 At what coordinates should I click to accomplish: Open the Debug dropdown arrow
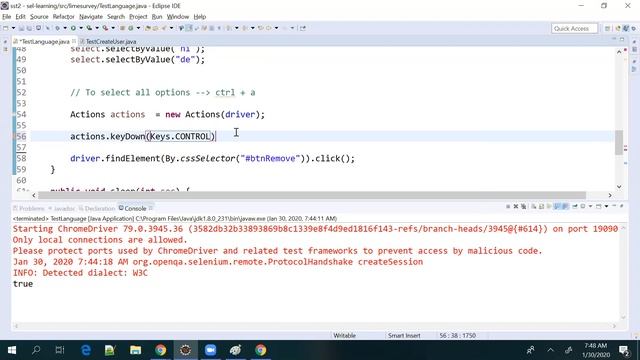pyautogui.click(x=65, y=28)
